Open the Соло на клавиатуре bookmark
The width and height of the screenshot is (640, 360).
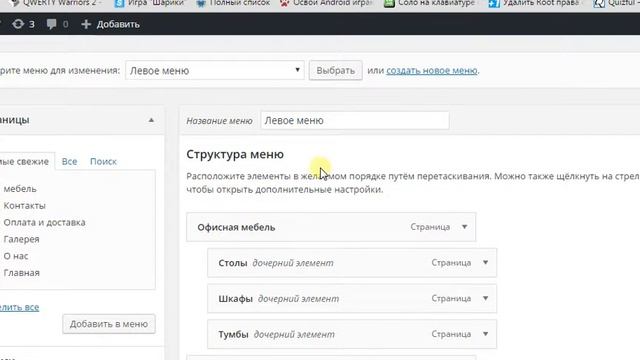pyautogui.click(x=430, y=3)
